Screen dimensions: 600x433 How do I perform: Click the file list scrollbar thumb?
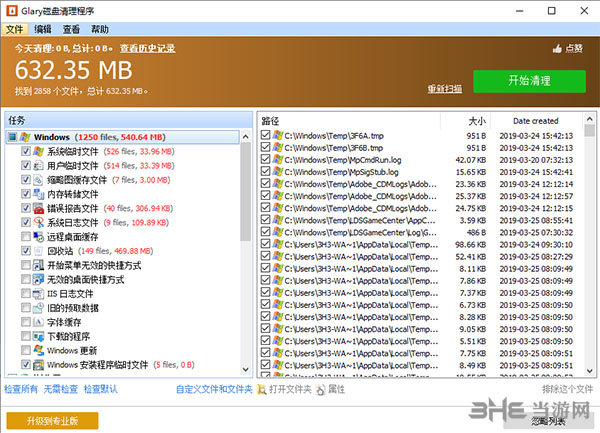(x=590, y=131)
